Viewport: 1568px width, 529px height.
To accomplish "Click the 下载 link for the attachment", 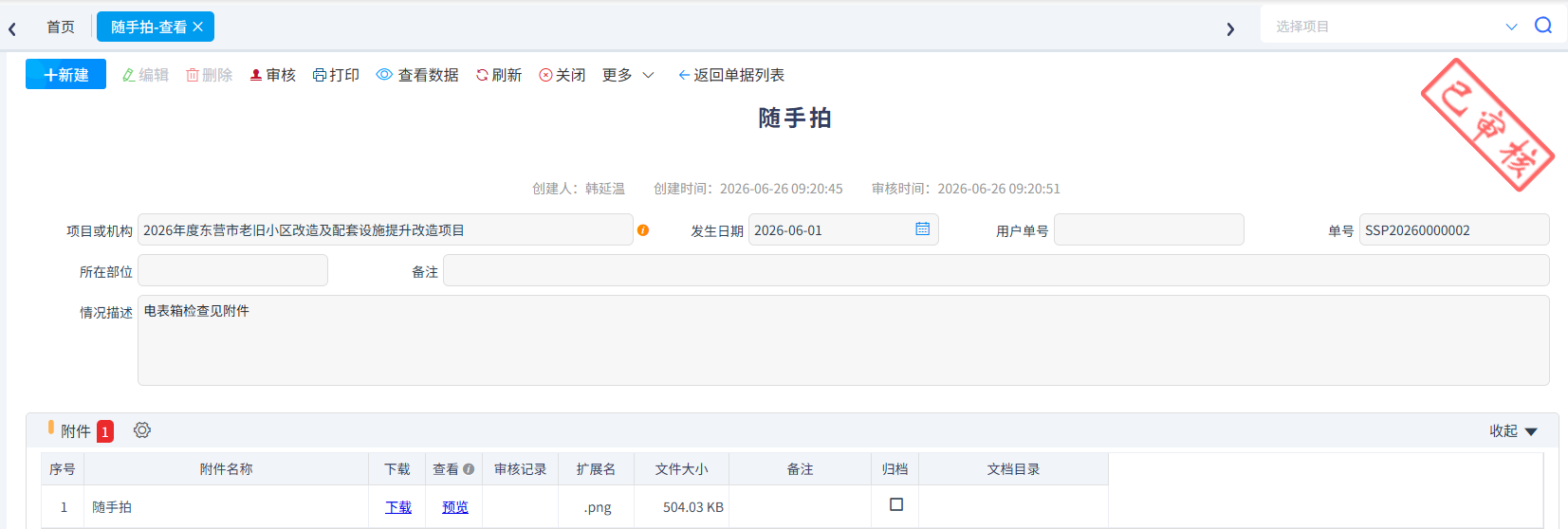I will pyautogui.click(x=398, y=507).
